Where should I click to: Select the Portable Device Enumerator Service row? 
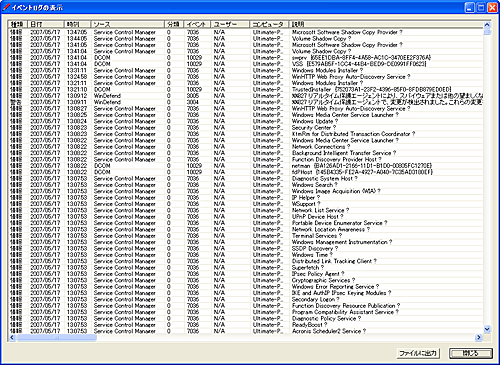(246, 223)
